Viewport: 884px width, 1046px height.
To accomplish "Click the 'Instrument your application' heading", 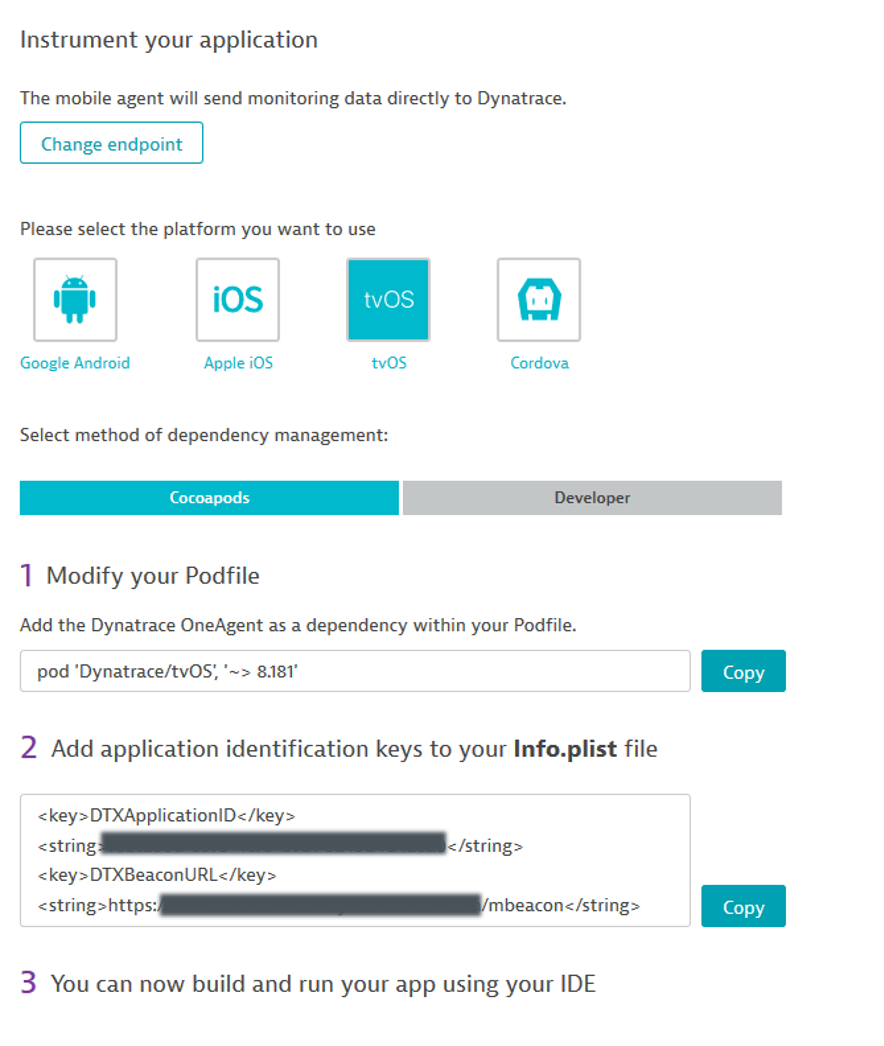I will (x=169, y=40).
